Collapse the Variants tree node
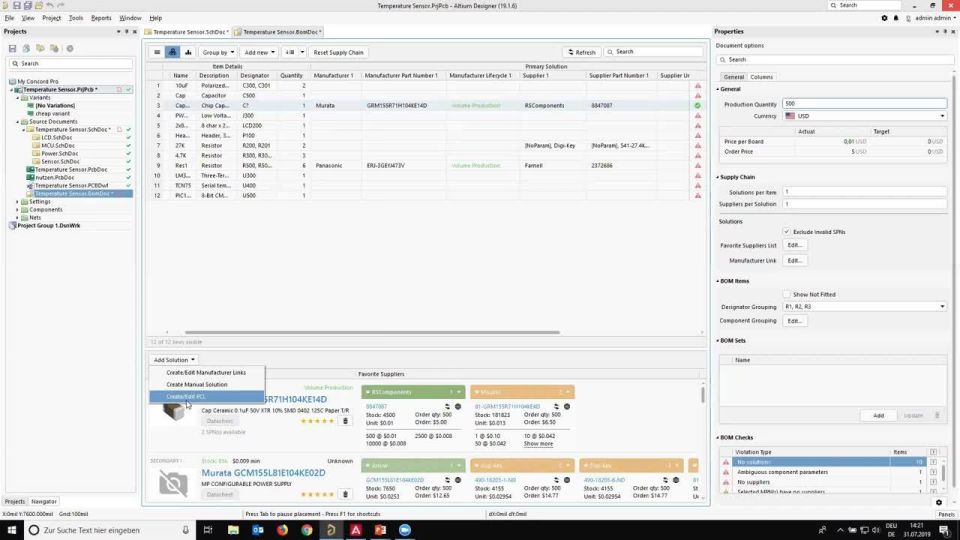The height and width of the screenshot is (540, 960). [x=18, y=98]
